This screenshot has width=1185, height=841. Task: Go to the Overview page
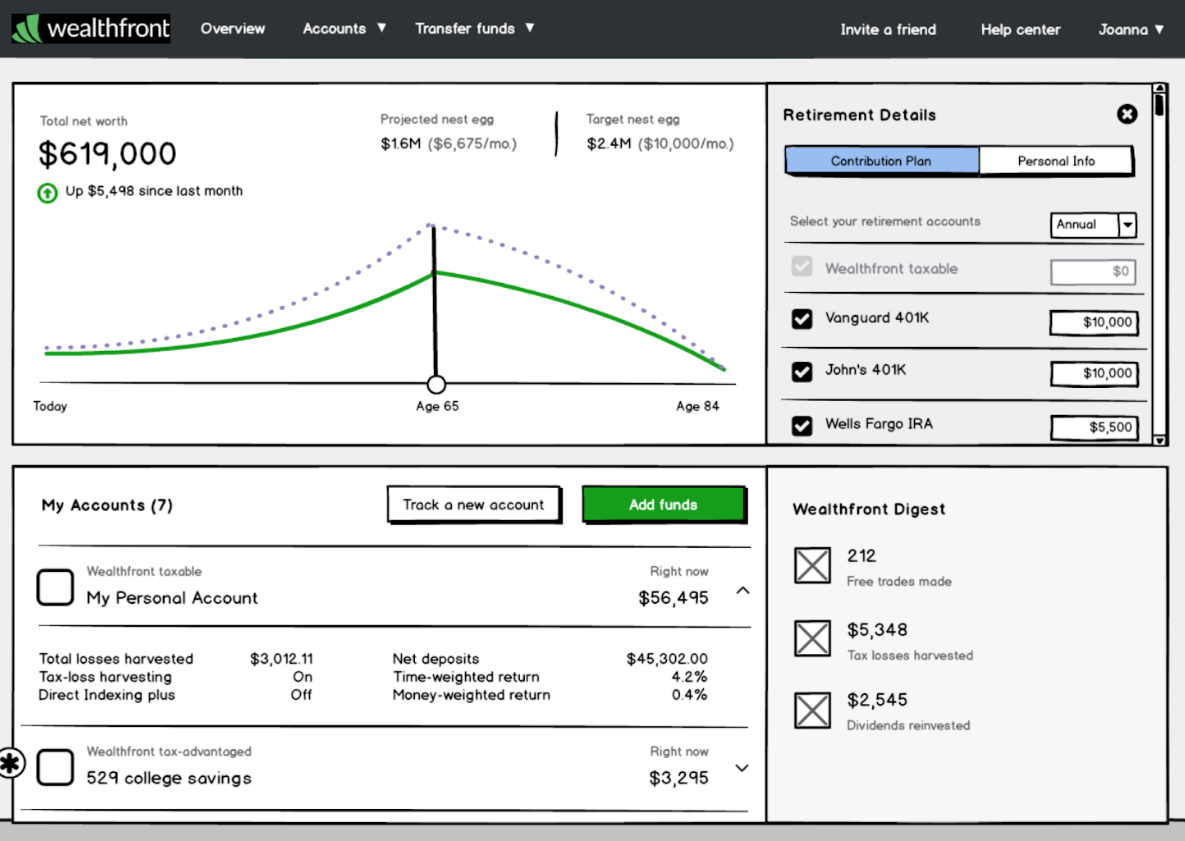point(233,29)
